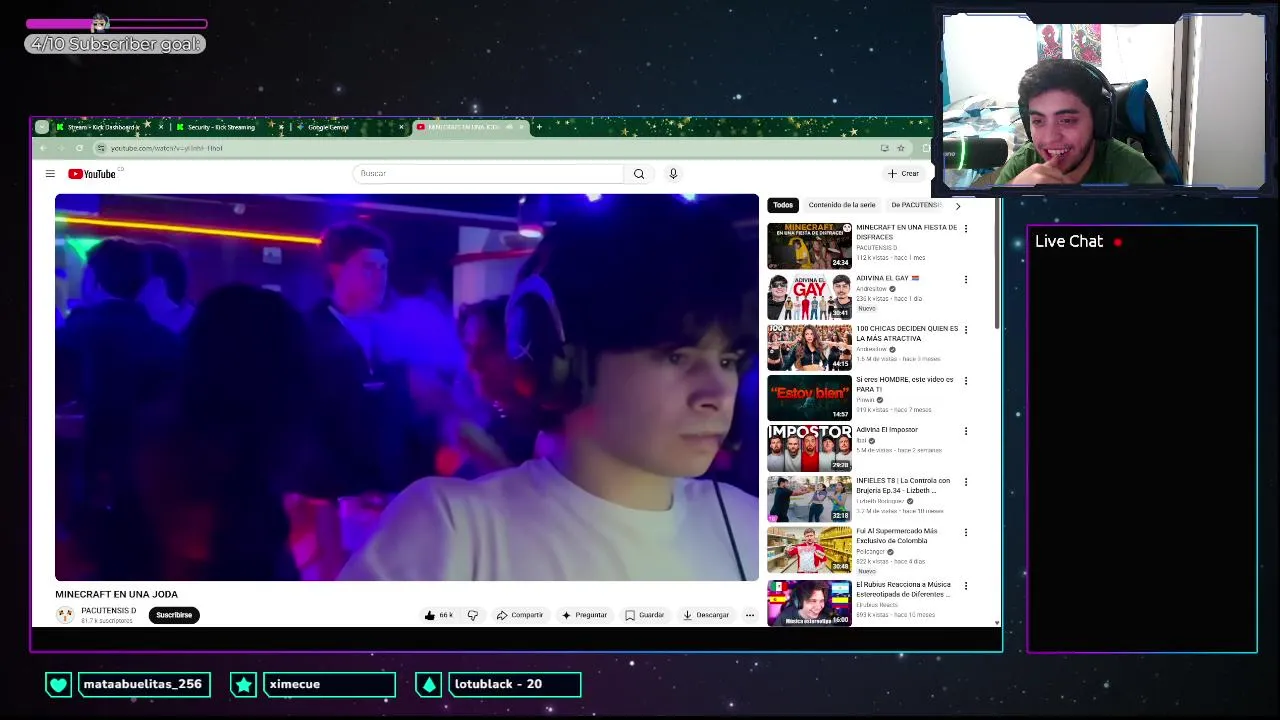Open PACUTENSIS D channel name link
Screen dimensions: 1280x720
pos(108,611)
